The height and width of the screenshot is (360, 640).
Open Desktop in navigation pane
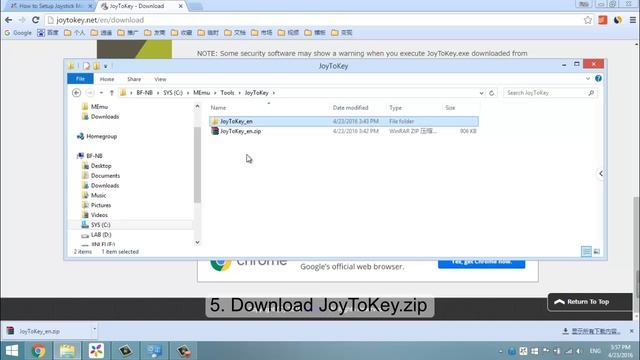101,166
